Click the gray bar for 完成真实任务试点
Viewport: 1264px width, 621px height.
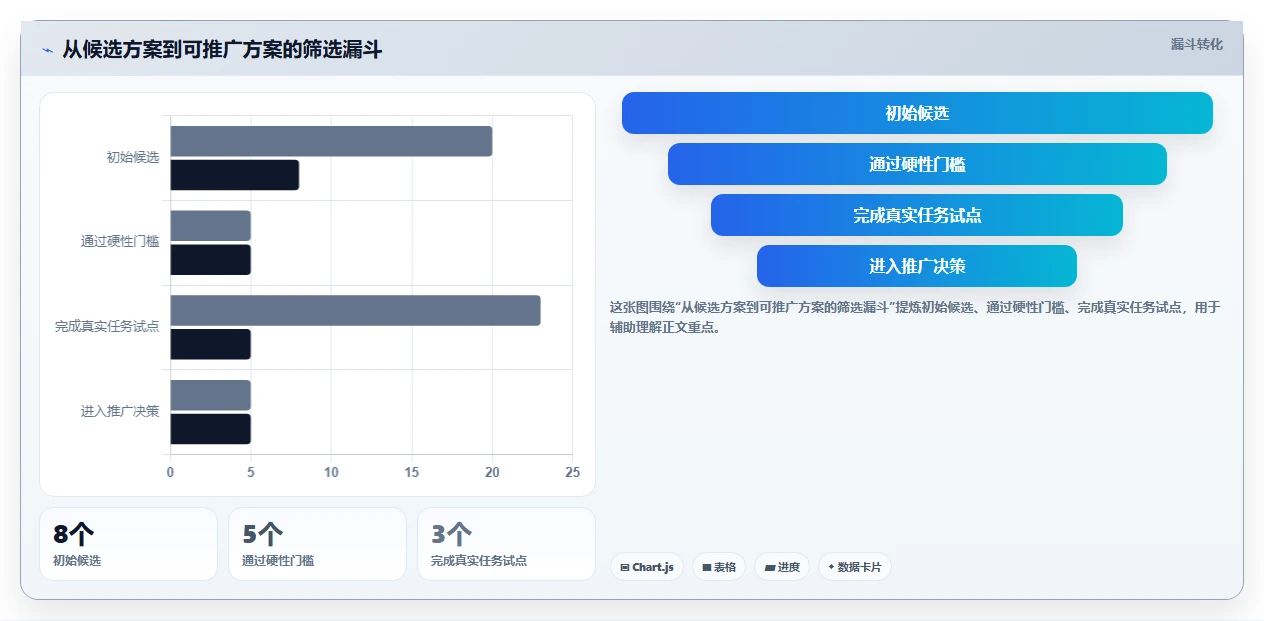pyautogui.click(x=355, y=310)
